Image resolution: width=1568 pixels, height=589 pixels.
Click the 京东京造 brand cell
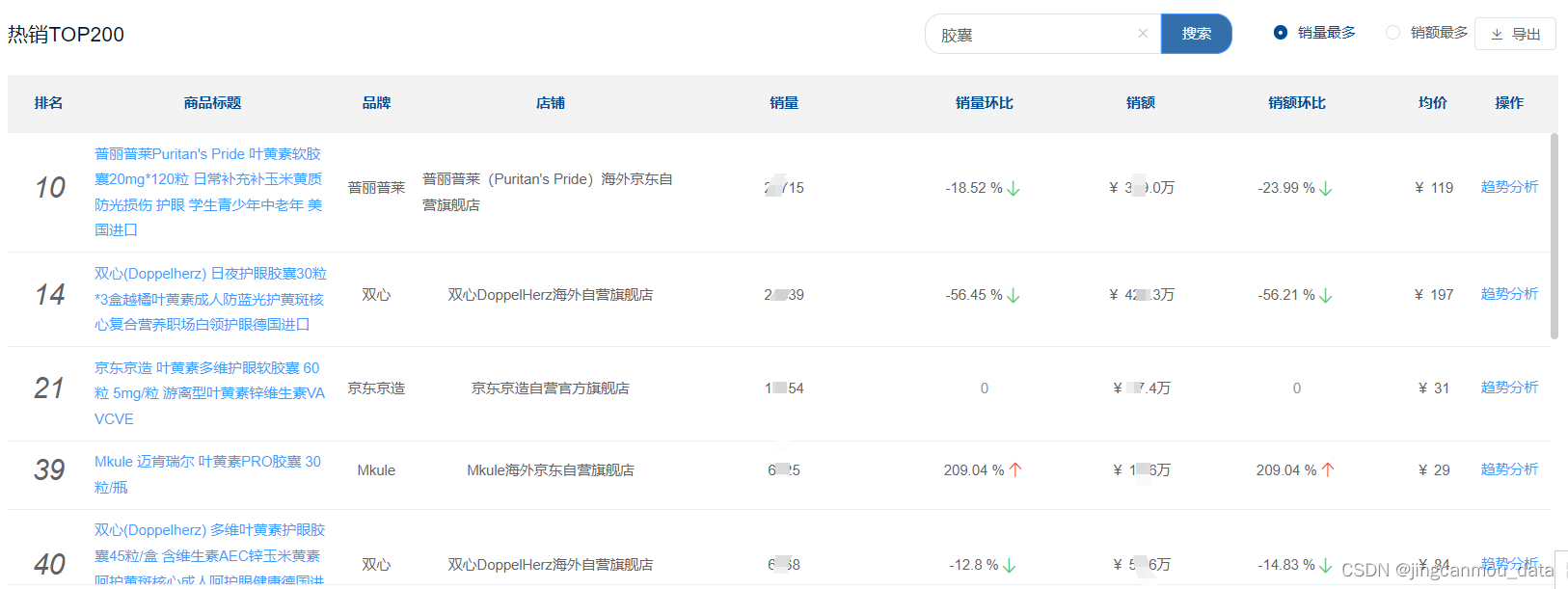[x=376, y=388]
